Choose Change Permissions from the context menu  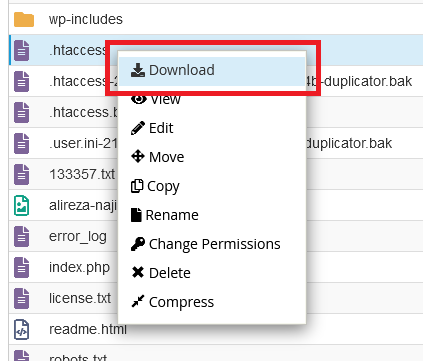pos(212,244)
